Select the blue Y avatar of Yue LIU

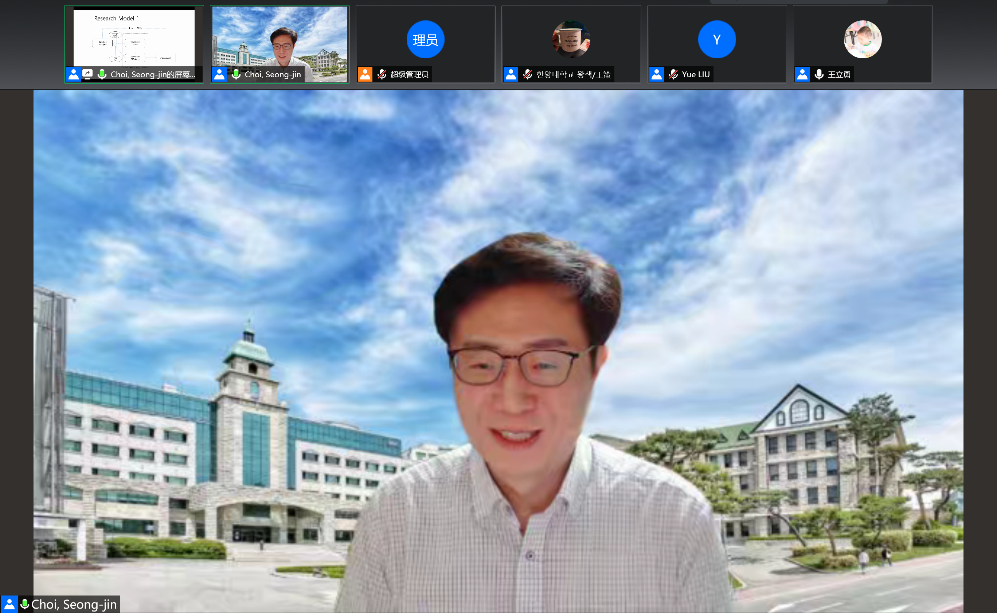click(716, 40)
